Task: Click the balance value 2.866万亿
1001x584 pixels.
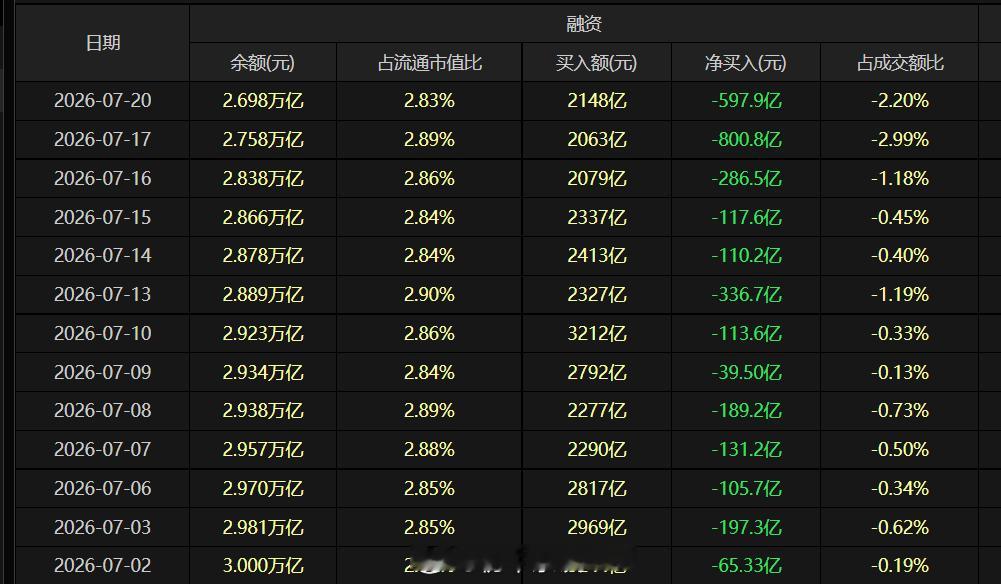Action: [x=262, y=217]
